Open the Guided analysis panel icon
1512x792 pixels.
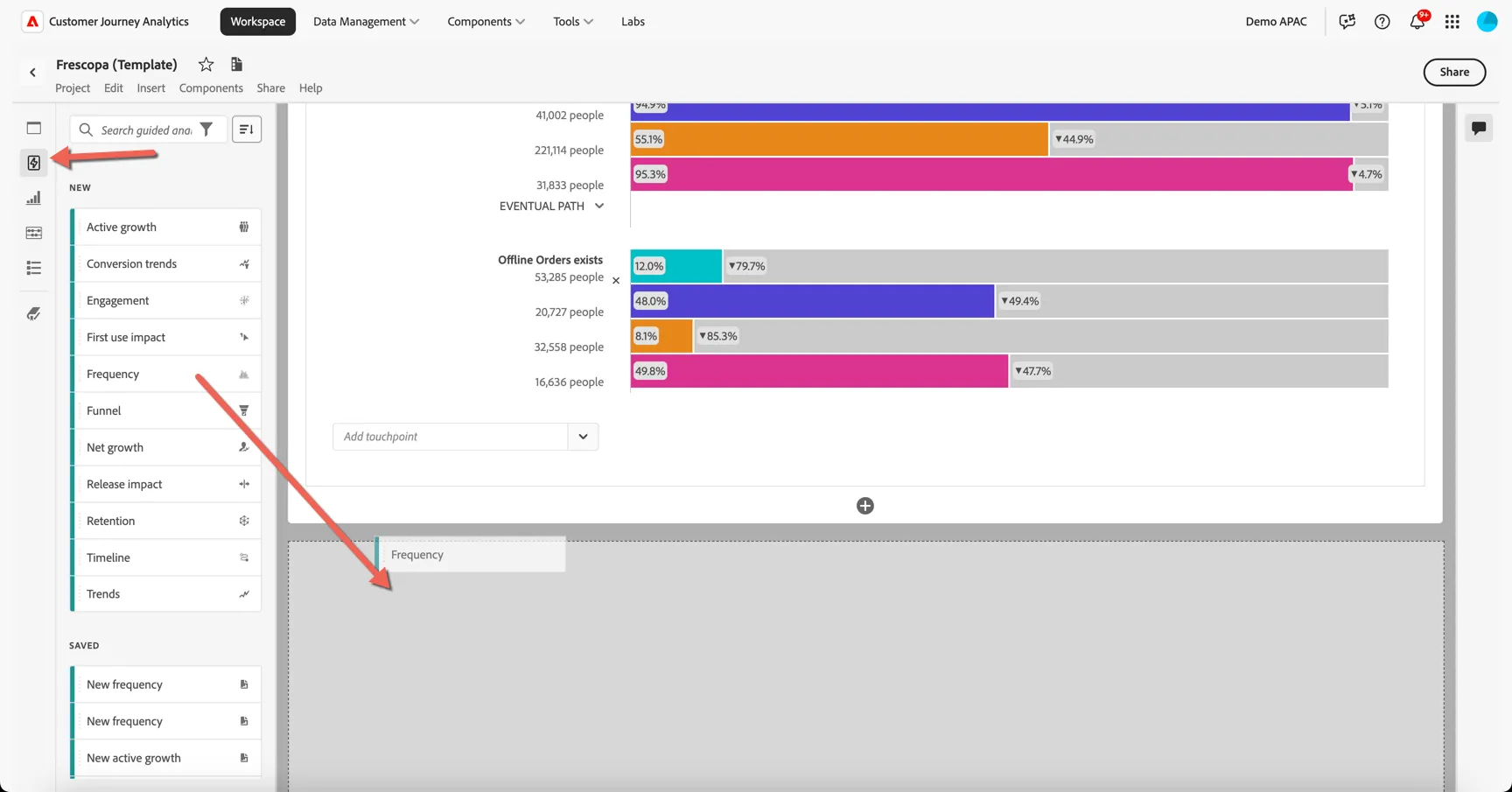pyautogui.click(x=33, y=163)
